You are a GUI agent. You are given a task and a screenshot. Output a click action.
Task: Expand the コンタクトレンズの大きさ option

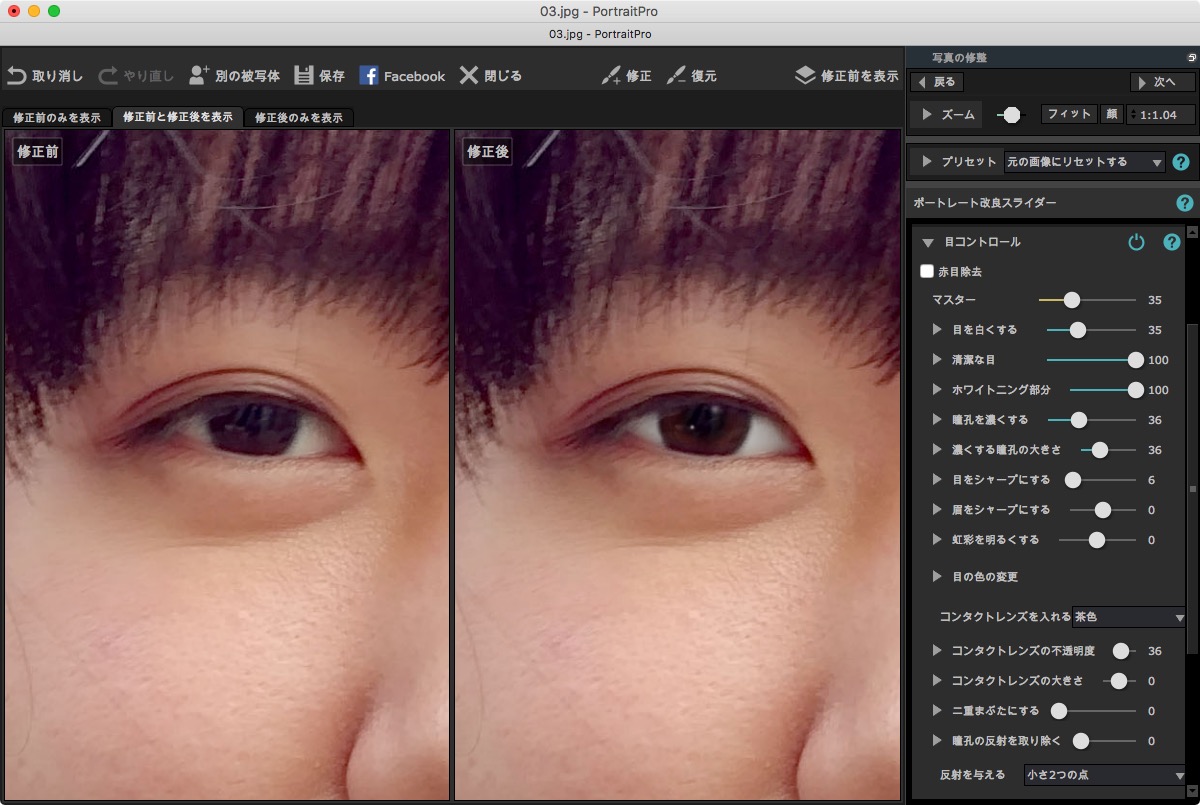click(x=937, y=681)
